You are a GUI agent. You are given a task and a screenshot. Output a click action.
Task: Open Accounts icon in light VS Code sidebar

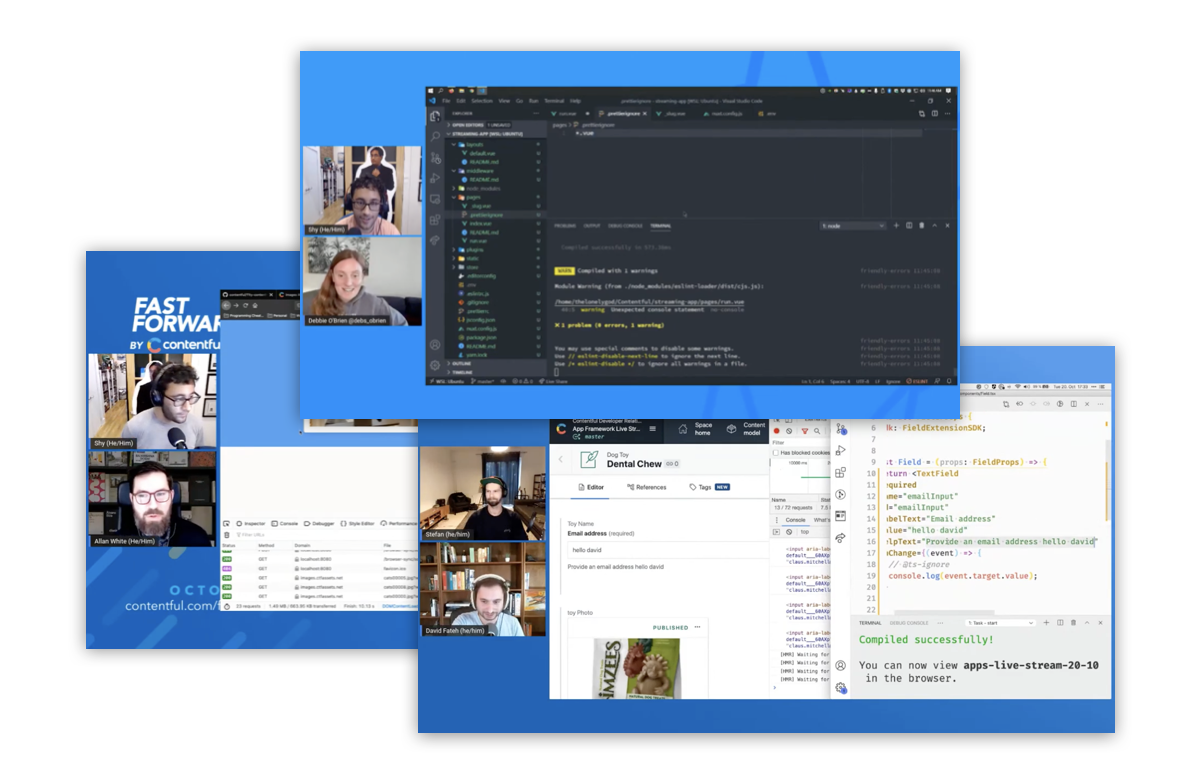(x=841, y=665)
